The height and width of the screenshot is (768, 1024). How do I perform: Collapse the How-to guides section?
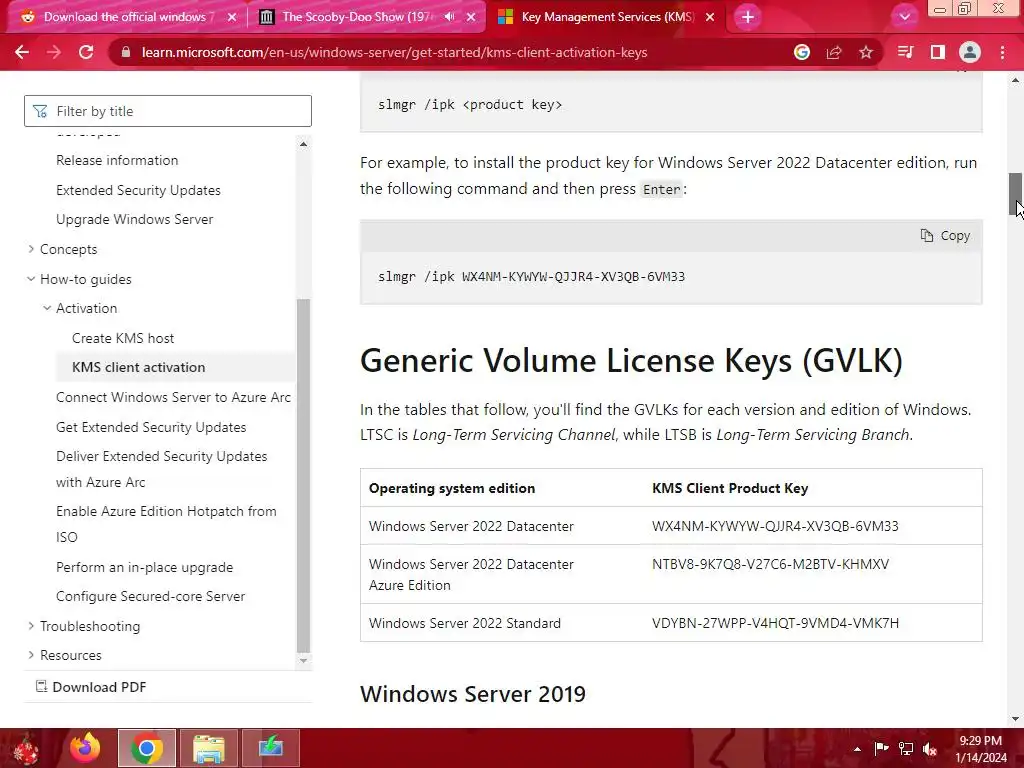click(79, 279)
